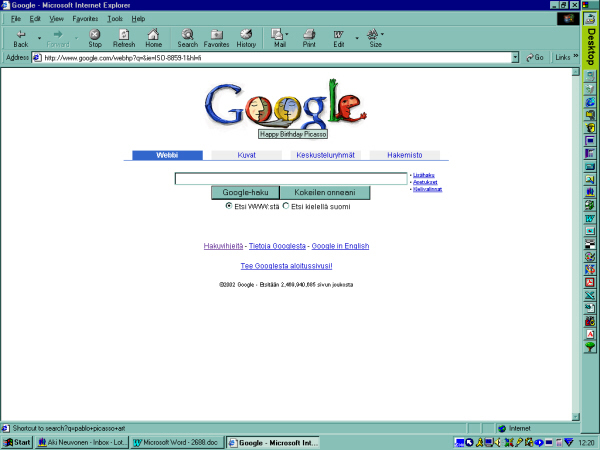Click the Google-haku button
Viewport: 600px width, 450px height.
point(245,192)
